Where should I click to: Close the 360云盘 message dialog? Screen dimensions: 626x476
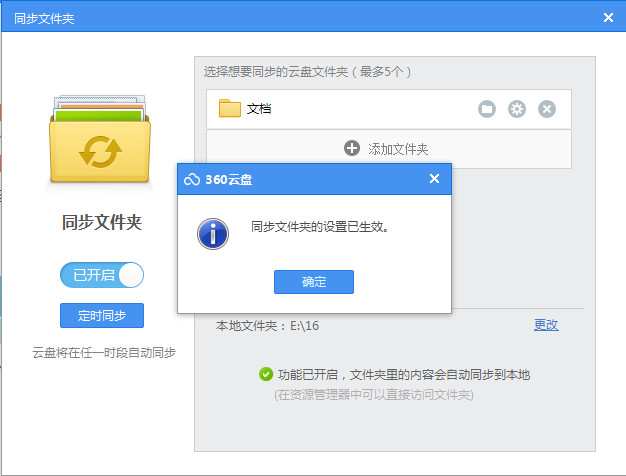(x=434, y=178)
